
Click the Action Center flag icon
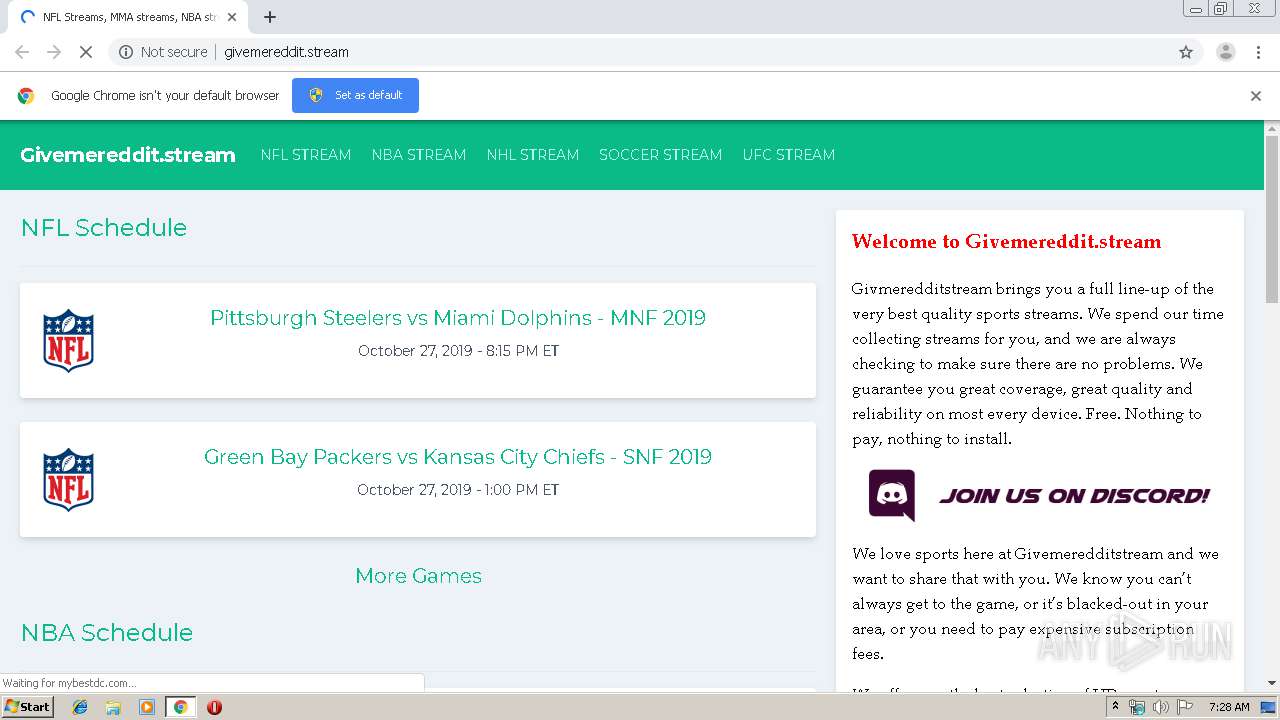1185,707
